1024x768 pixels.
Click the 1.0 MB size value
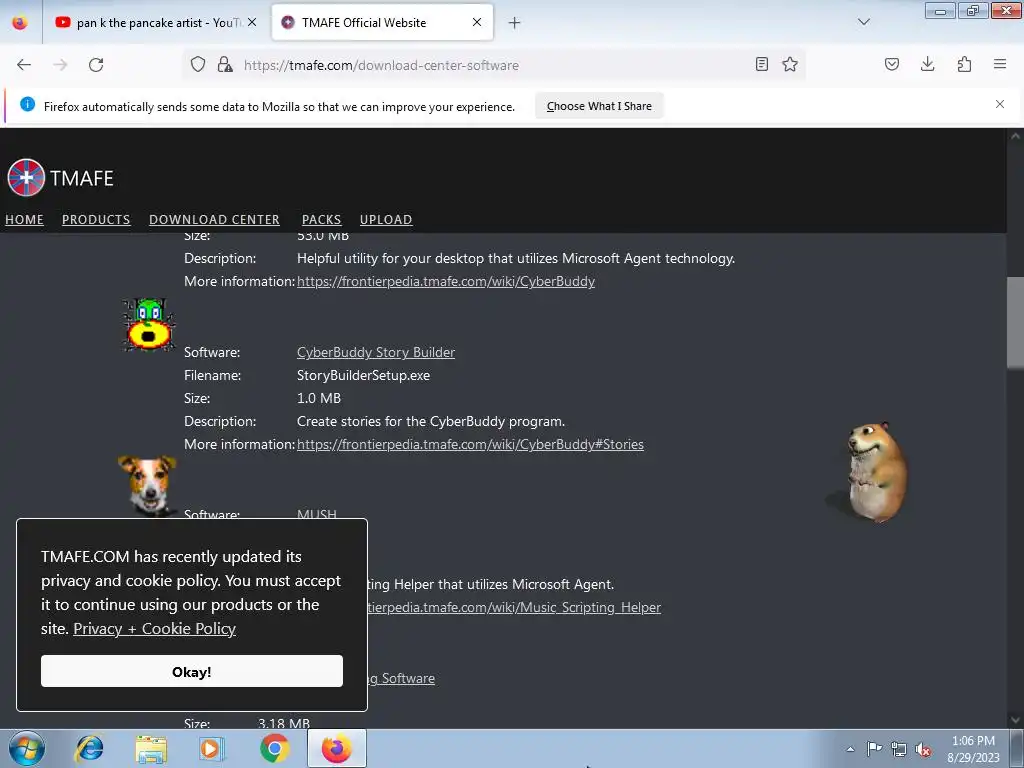click(319, 398)
